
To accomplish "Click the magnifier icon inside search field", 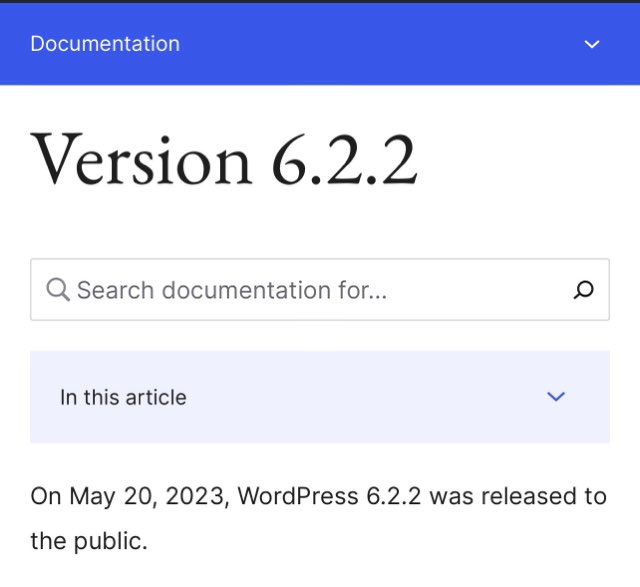I will pos(58,290).
